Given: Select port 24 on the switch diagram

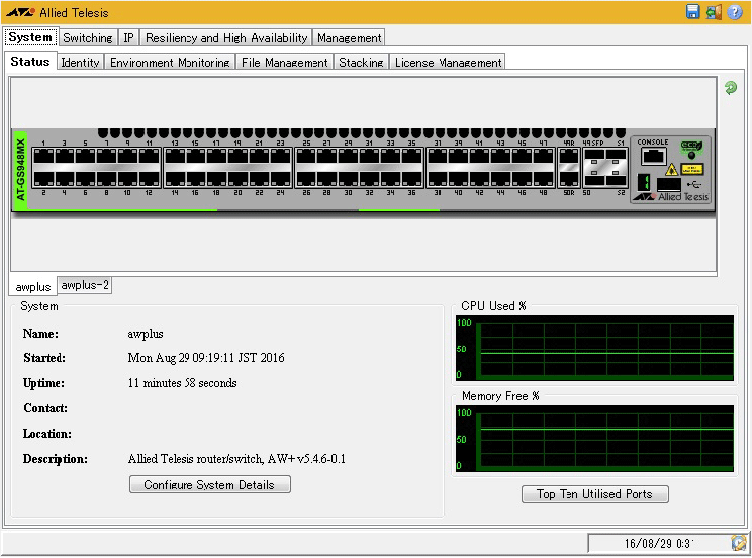Looking at the screenshot, I should coord(280,178).
